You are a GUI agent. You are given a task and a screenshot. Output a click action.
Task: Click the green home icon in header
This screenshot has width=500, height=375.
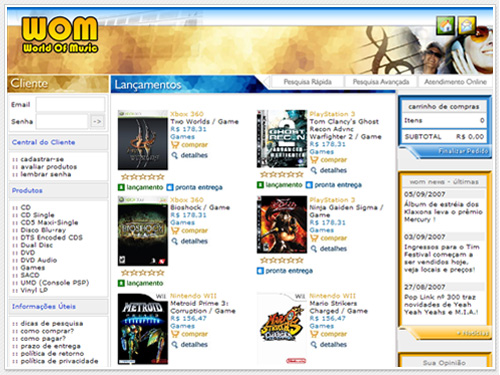tap(445, 25)
